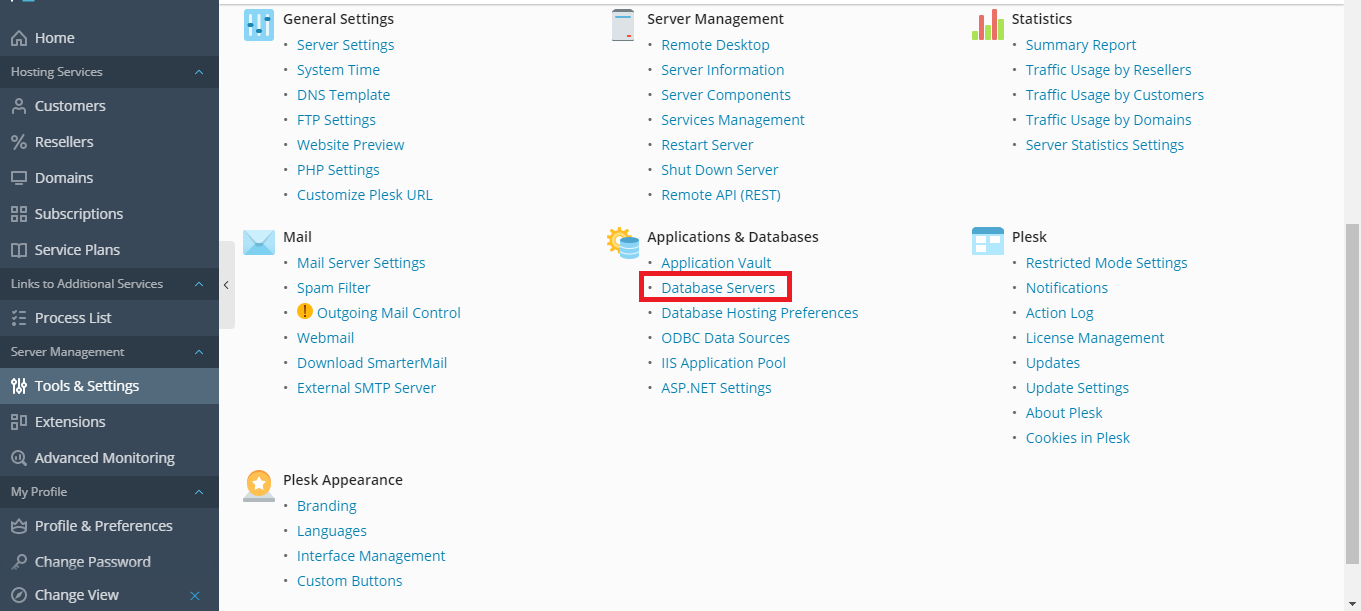Screen dimensions: 1361x611
Task: Open Customers in the sidebar
Action: 109,106
